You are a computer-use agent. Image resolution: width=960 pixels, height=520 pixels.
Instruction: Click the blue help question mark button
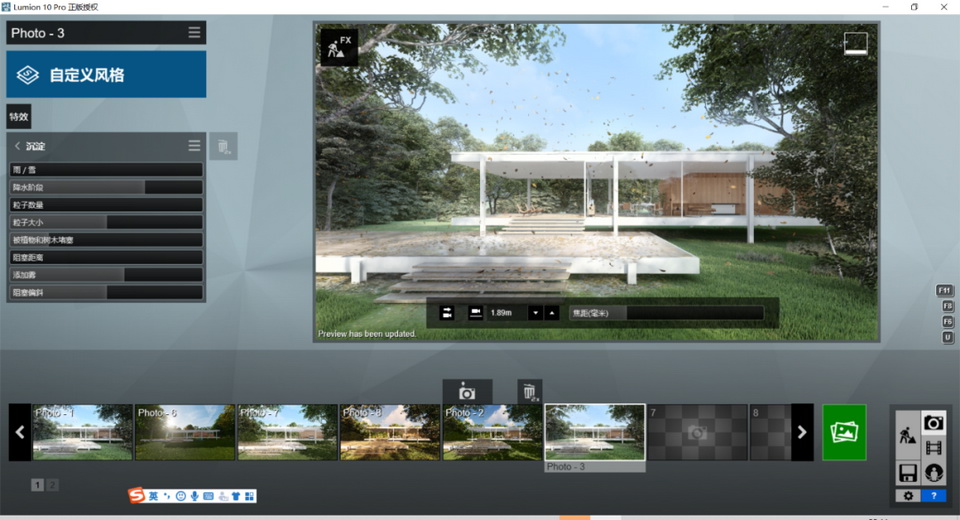coord(933,496)
